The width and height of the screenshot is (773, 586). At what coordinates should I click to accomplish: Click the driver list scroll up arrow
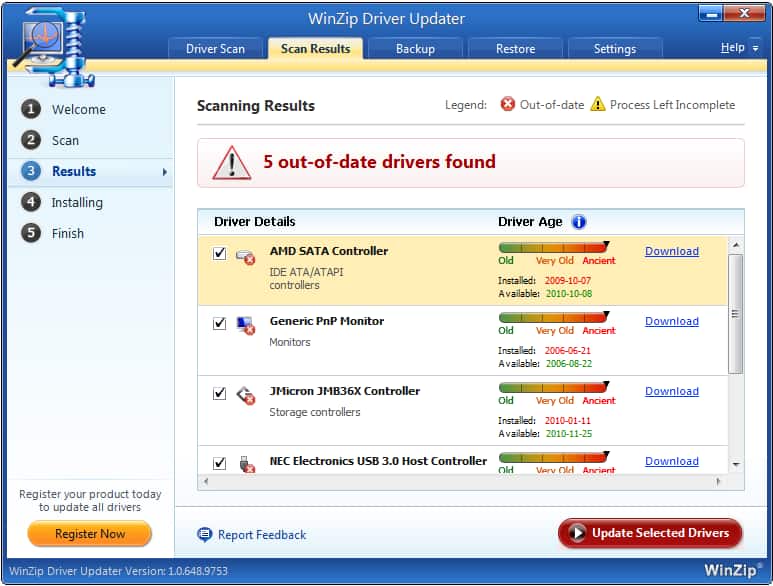736,245
